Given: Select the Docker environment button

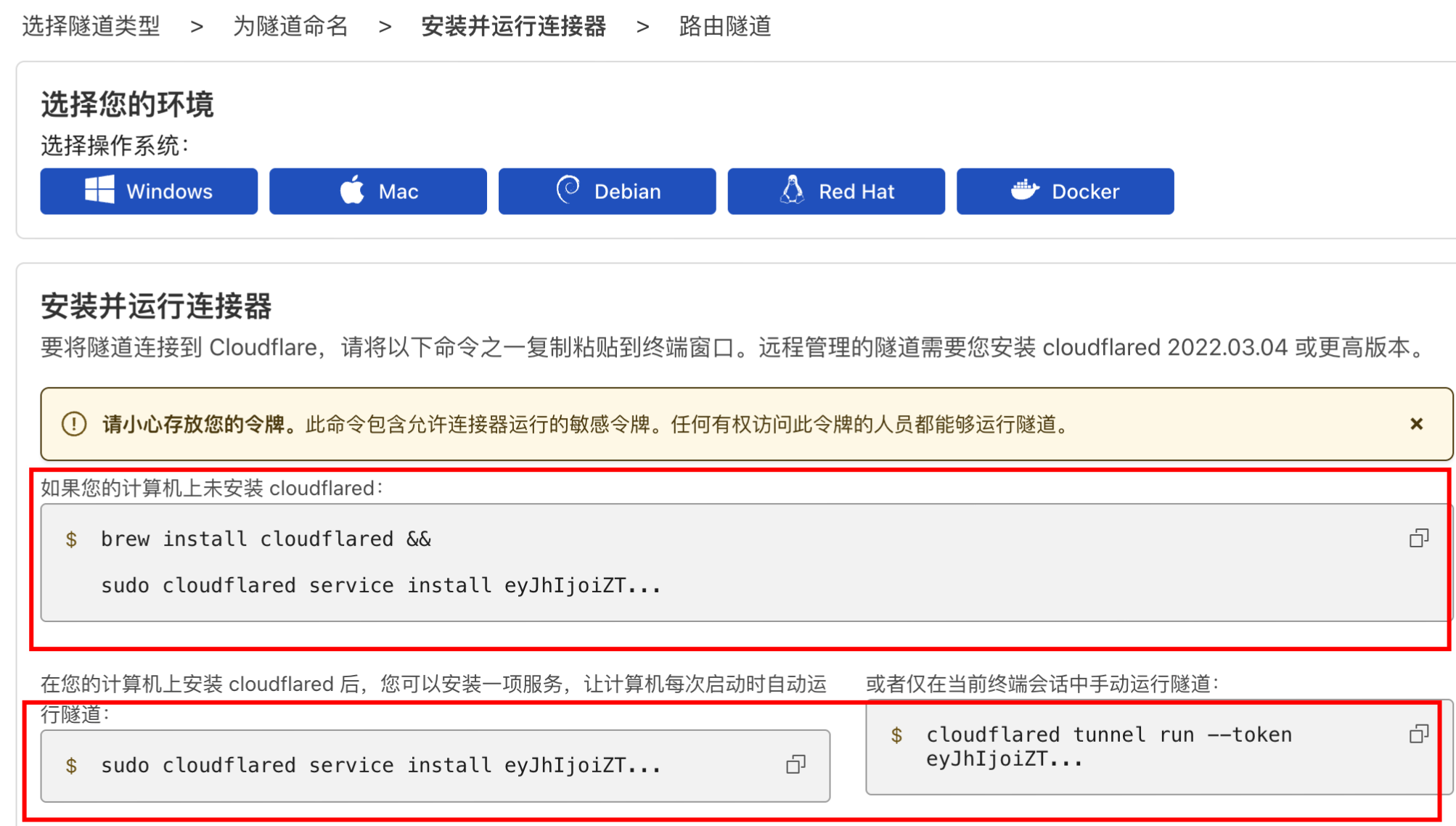Looking at the screenshot, I should (x=1066, y=192).
